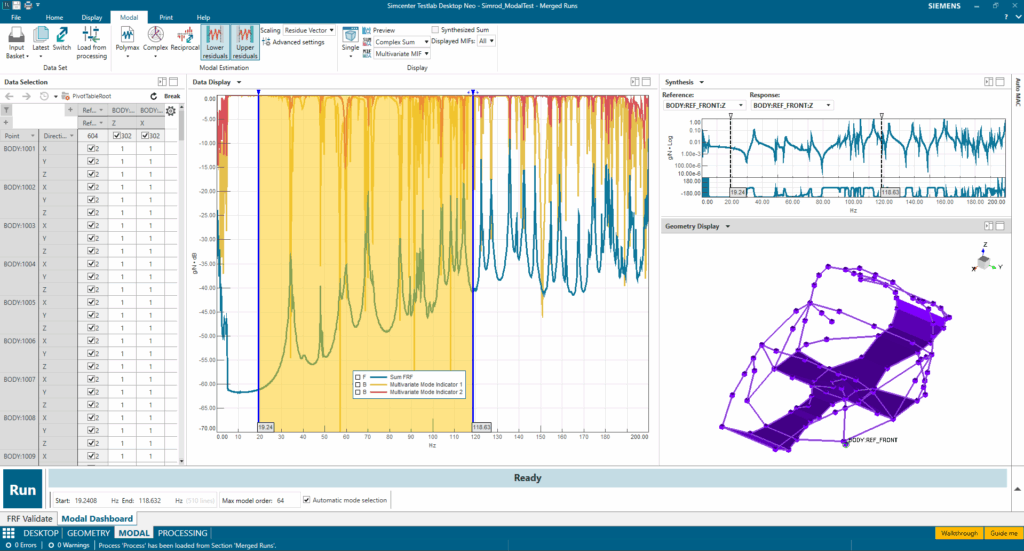Toggle BODY:1001 X row checkbox
1024x551 pixels.
(x=91, y=148)
